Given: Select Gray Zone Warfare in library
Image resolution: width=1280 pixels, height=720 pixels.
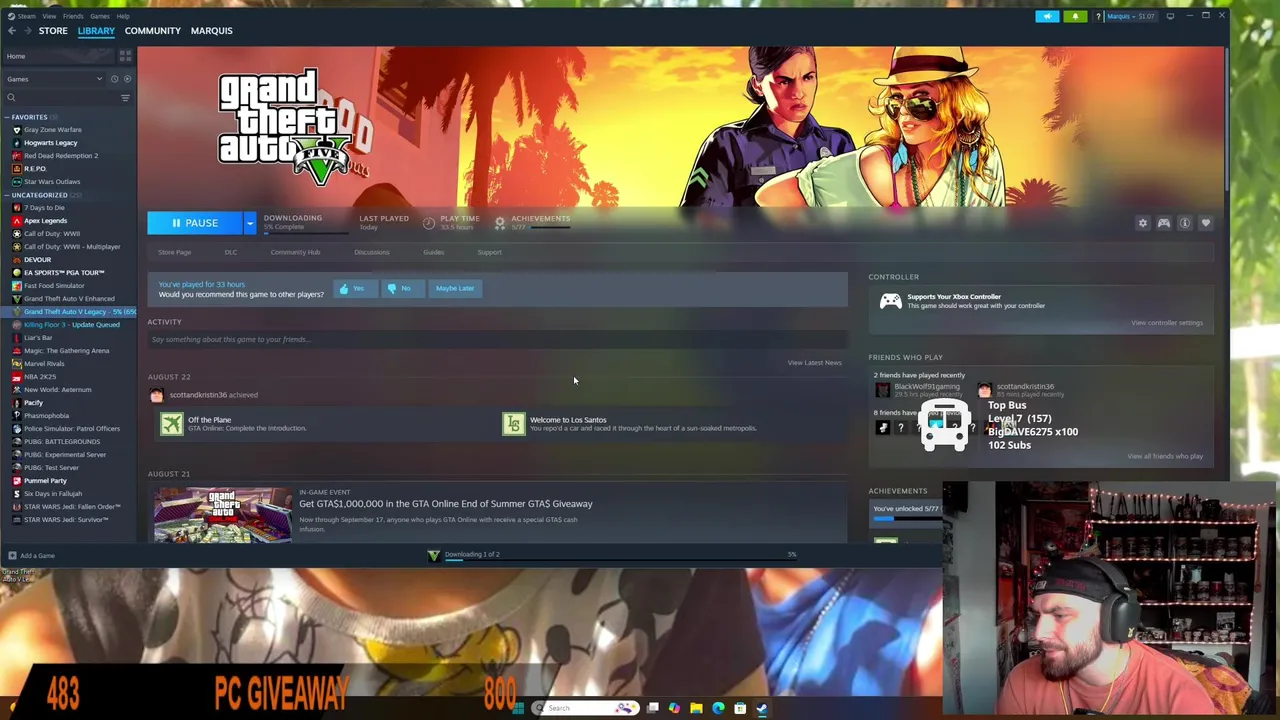Looking at the screenshot, I should (x=52, y=130).
